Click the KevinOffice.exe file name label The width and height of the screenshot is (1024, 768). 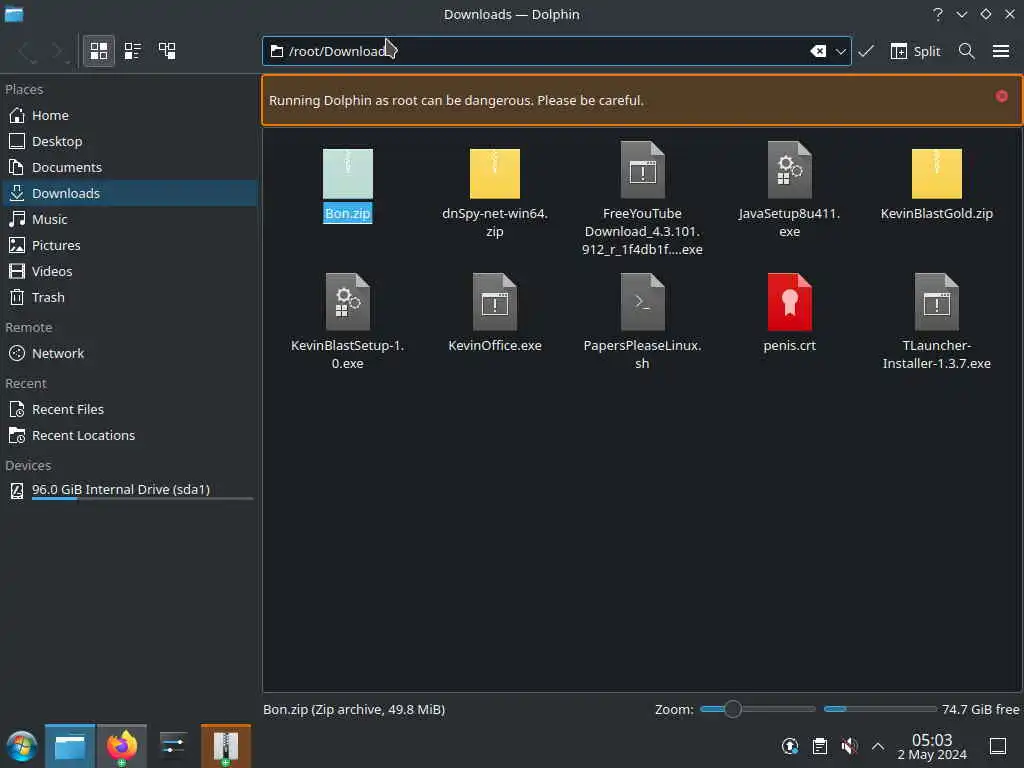pos(494,345)
